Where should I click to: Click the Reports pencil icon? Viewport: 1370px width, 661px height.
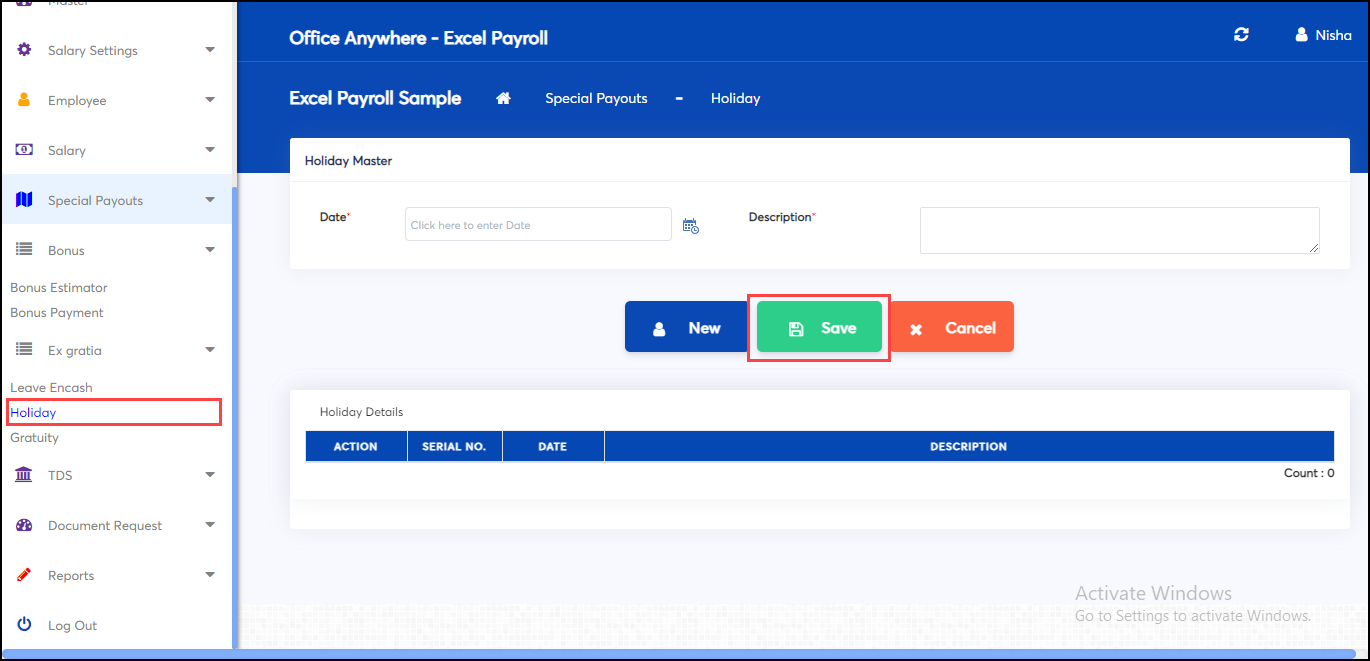click(25, 575)
